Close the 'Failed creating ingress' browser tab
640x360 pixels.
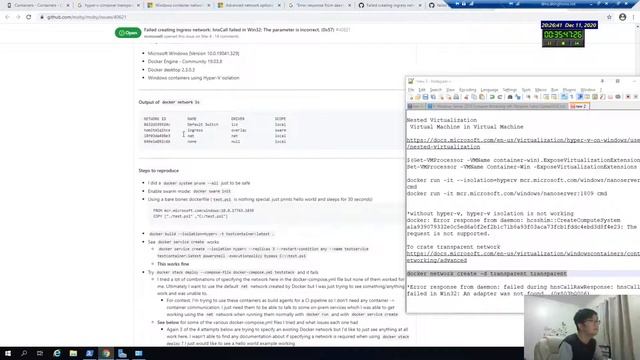(420, 5)
